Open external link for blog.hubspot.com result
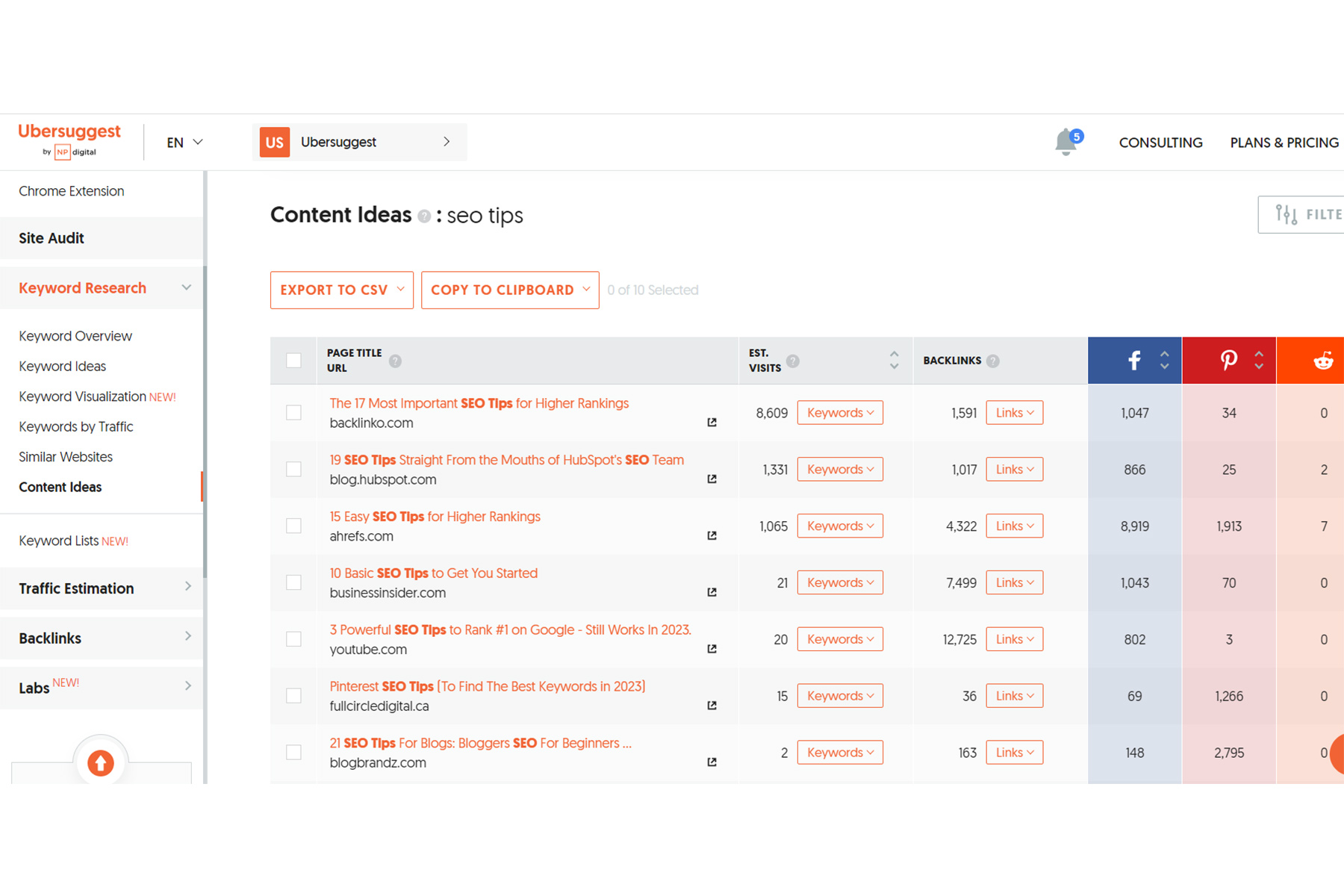The image size is (1344, 896). coord(712,479)
